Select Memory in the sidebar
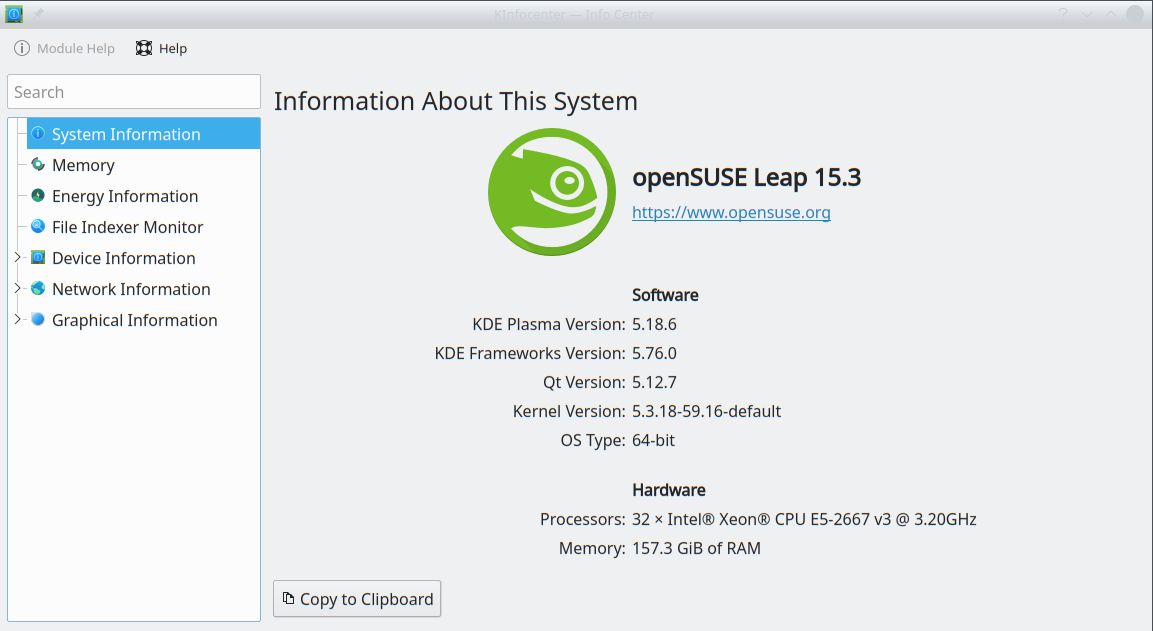Viewport: 1153px width, 631px height. point(83,165)
